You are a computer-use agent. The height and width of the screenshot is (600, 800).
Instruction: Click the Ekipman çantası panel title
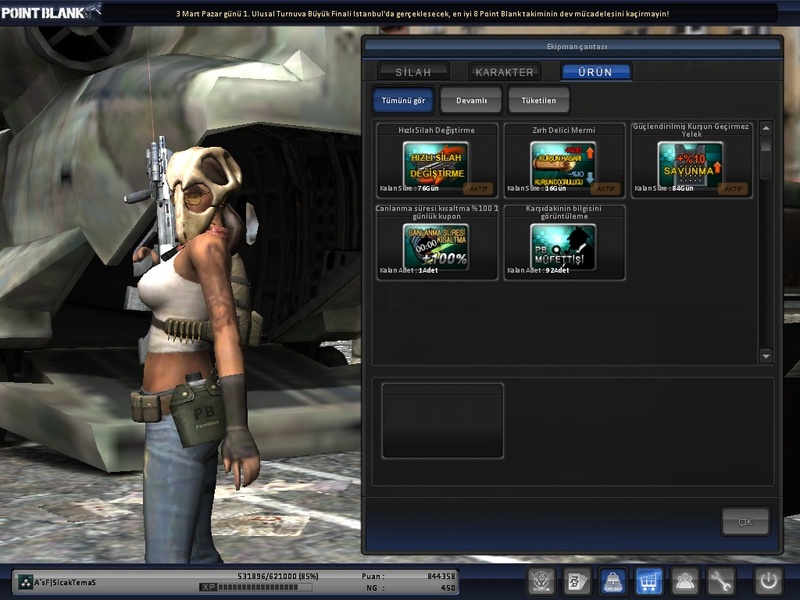[x=577, y=46]
